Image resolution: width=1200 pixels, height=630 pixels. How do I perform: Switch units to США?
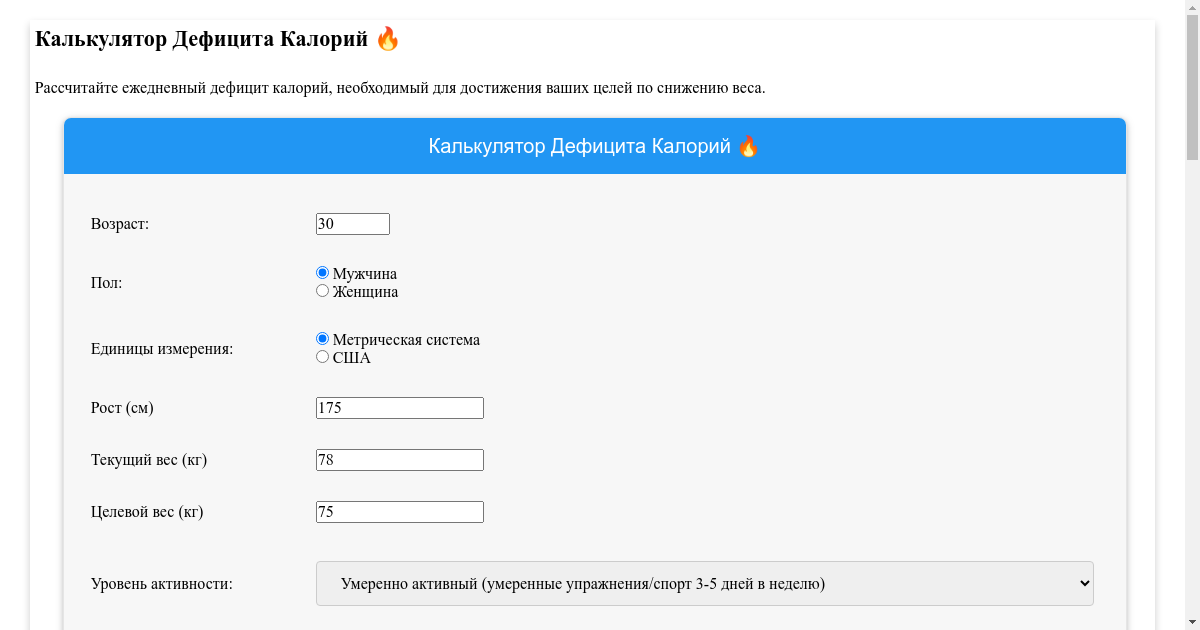point(322,357)
